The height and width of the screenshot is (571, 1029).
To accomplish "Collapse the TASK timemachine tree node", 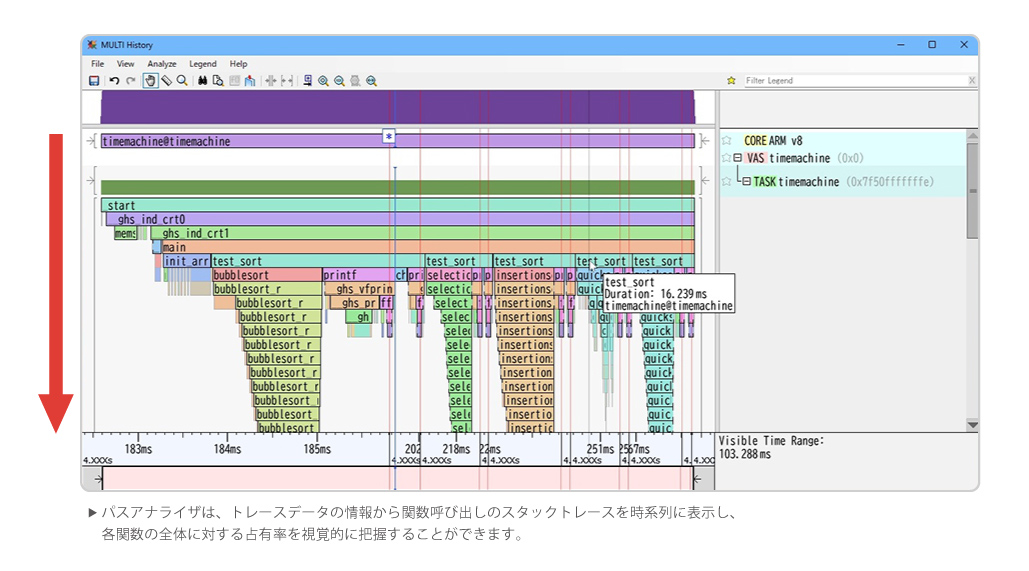I will pos(747,182).
